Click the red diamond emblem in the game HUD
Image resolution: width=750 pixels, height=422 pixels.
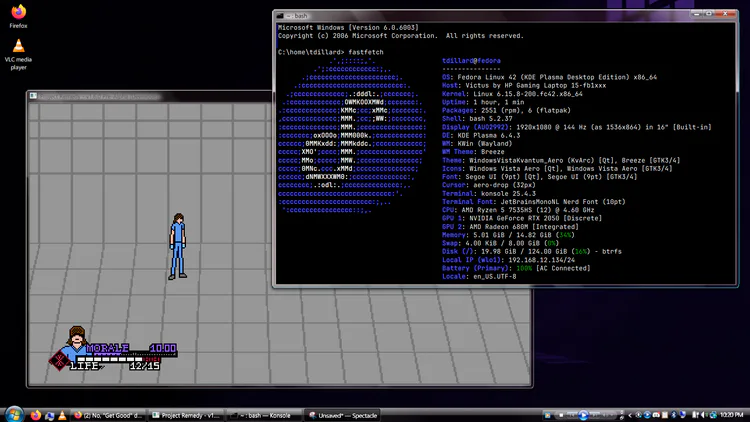point(59,360)
